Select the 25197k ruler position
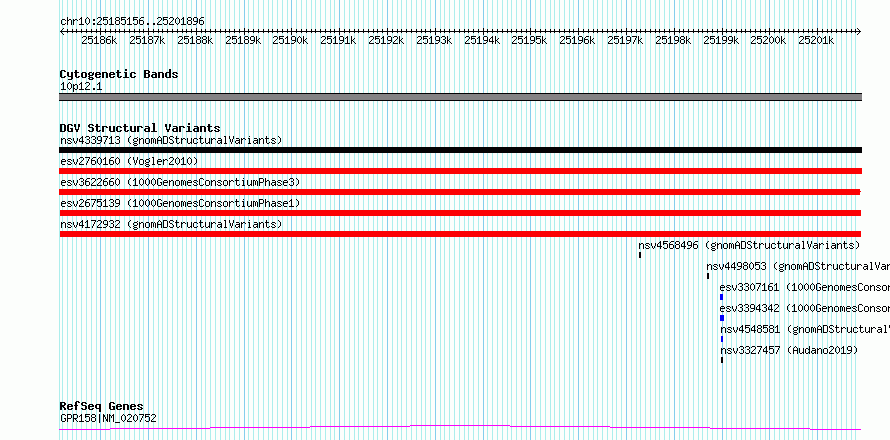 tap(625, 40)
